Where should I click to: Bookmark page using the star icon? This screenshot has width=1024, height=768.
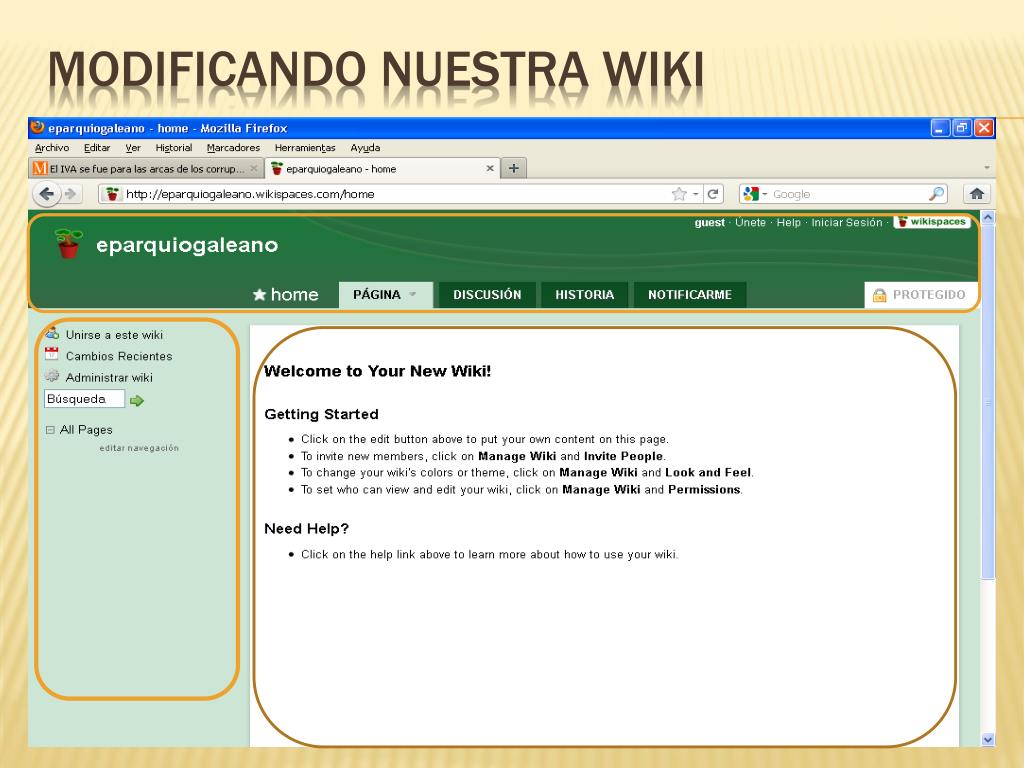[679, 194]
